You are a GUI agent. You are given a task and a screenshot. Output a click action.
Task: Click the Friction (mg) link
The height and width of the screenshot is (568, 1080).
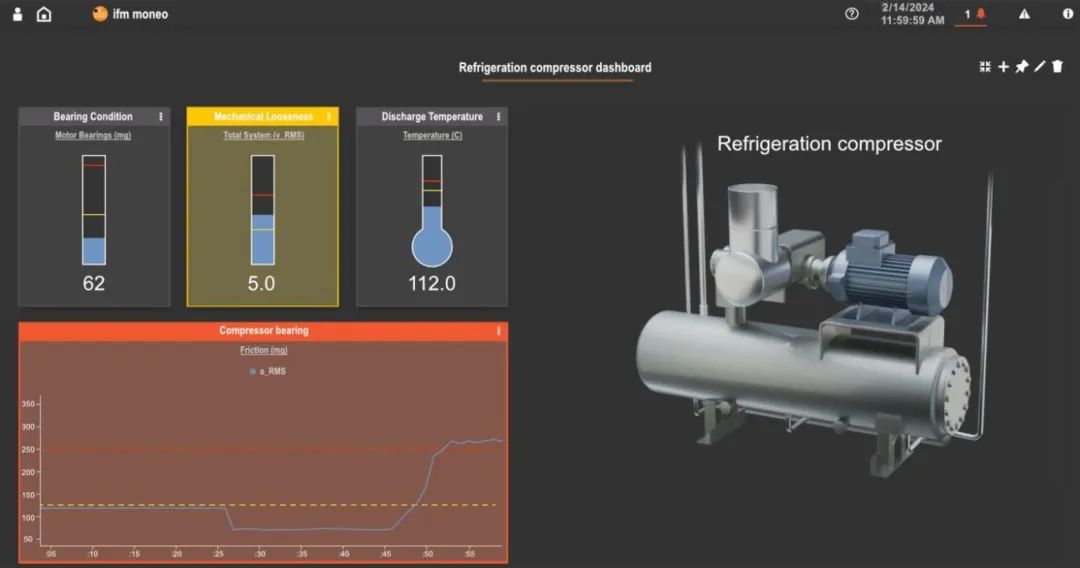pos(263,350)
